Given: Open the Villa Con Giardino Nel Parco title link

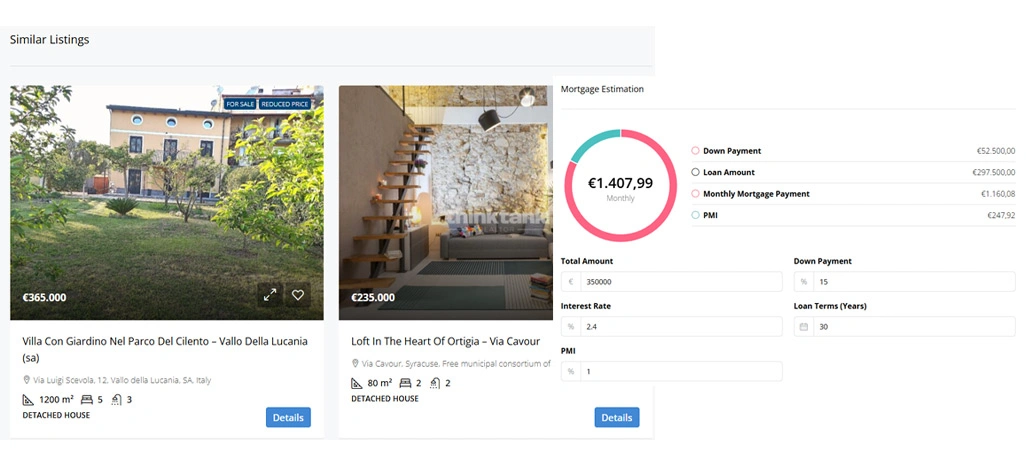Looking at the screenshot, I should click(x=165, y=350).
